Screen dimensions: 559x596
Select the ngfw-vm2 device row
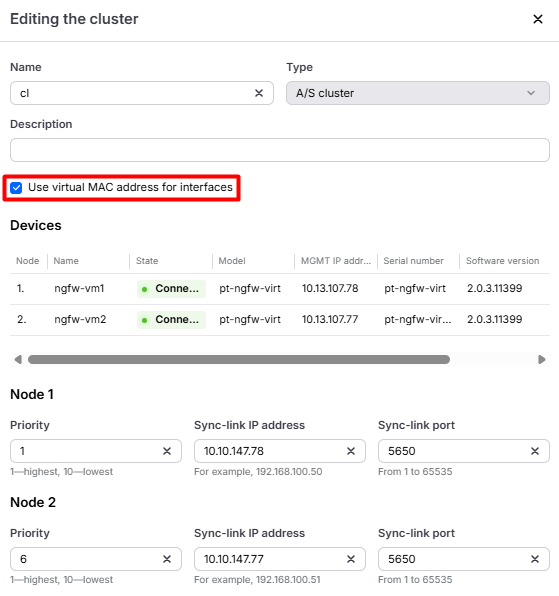pyautogui.click(x=280, y=320)
